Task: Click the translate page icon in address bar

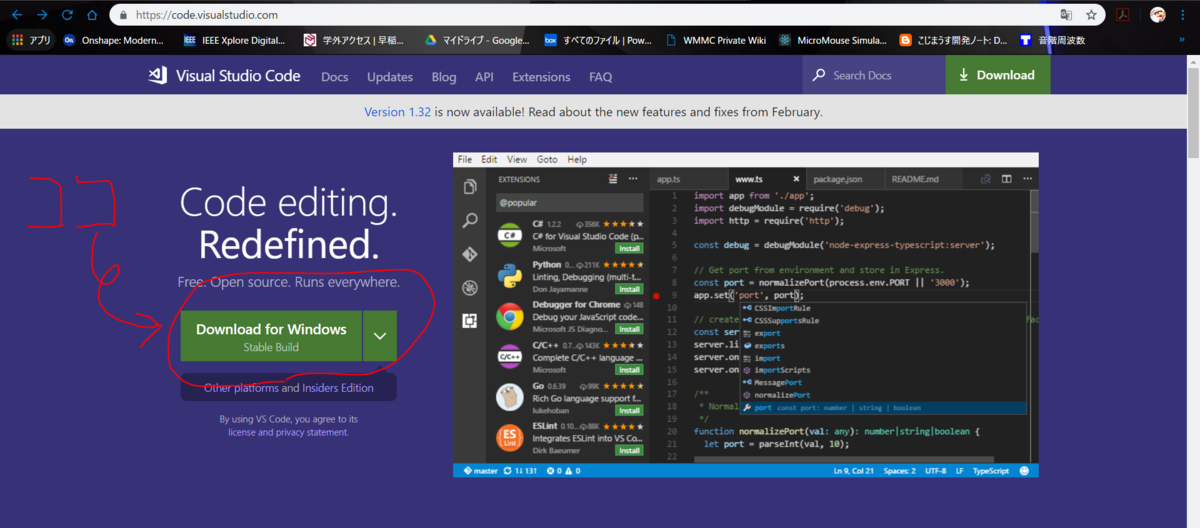Action: click(x=1066, y=15)
